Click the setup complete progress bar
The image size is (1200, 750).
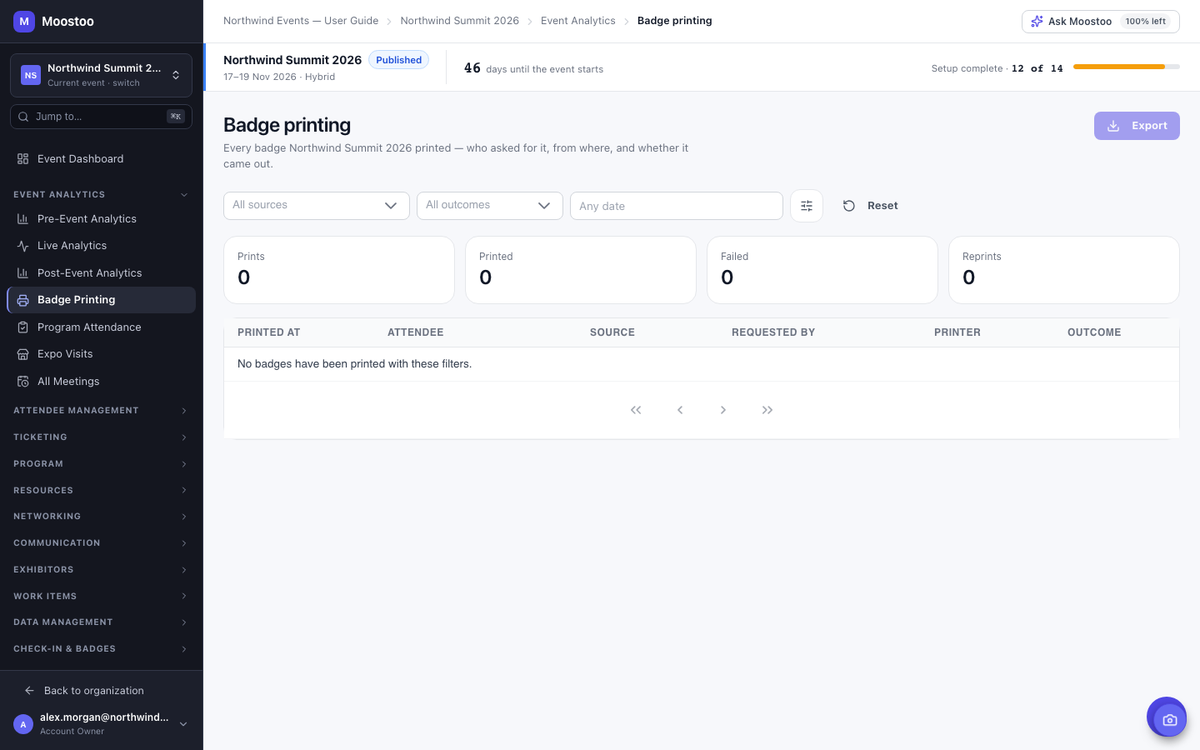click(1126, 67)
